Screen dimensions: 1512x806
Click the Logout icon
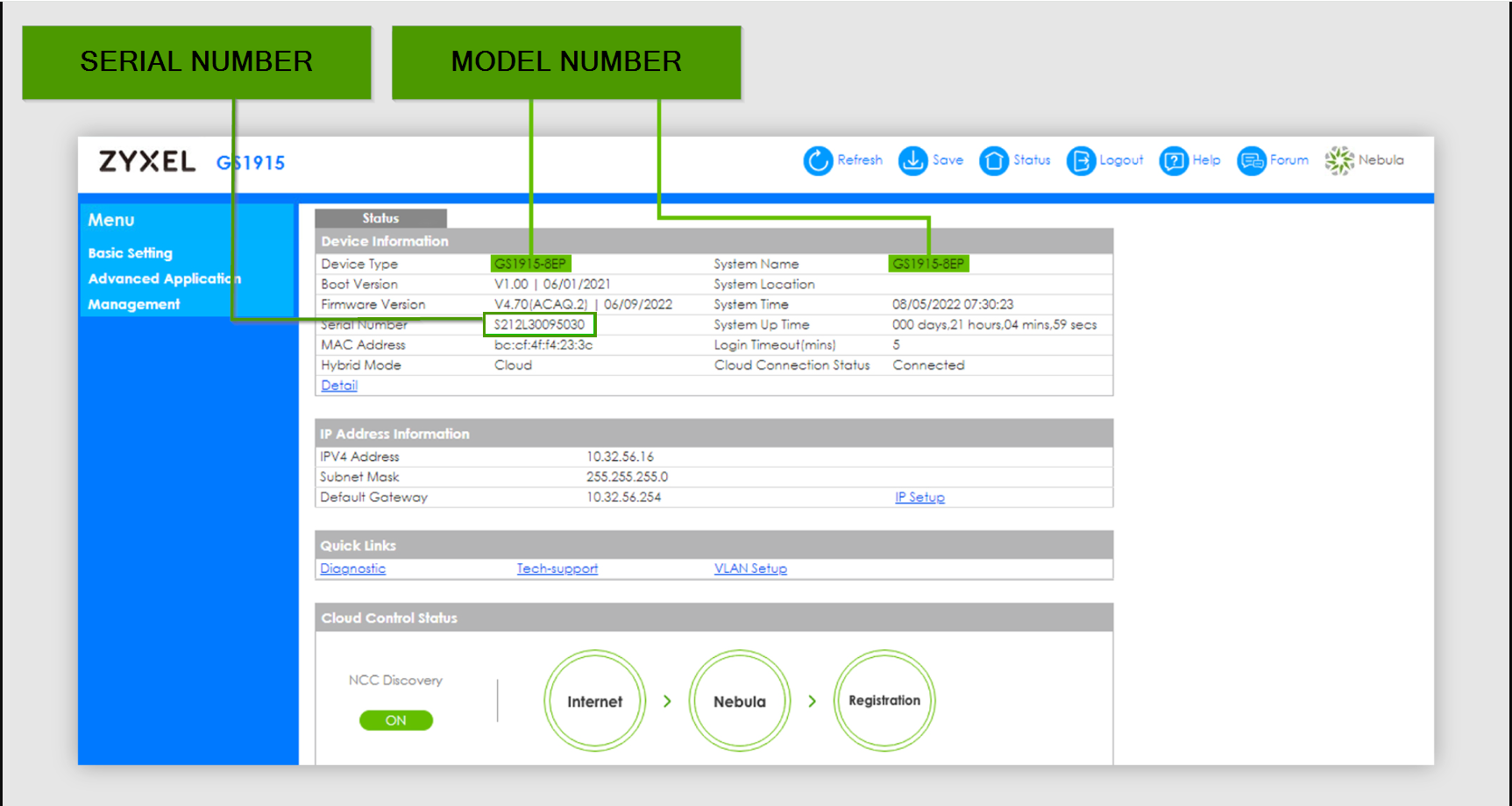pyautogui.click(x=1081, y=160)
